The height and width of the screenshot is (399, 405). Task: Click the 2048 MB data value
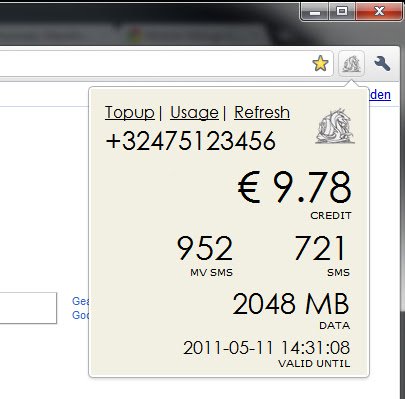click(x=291, y=304)
